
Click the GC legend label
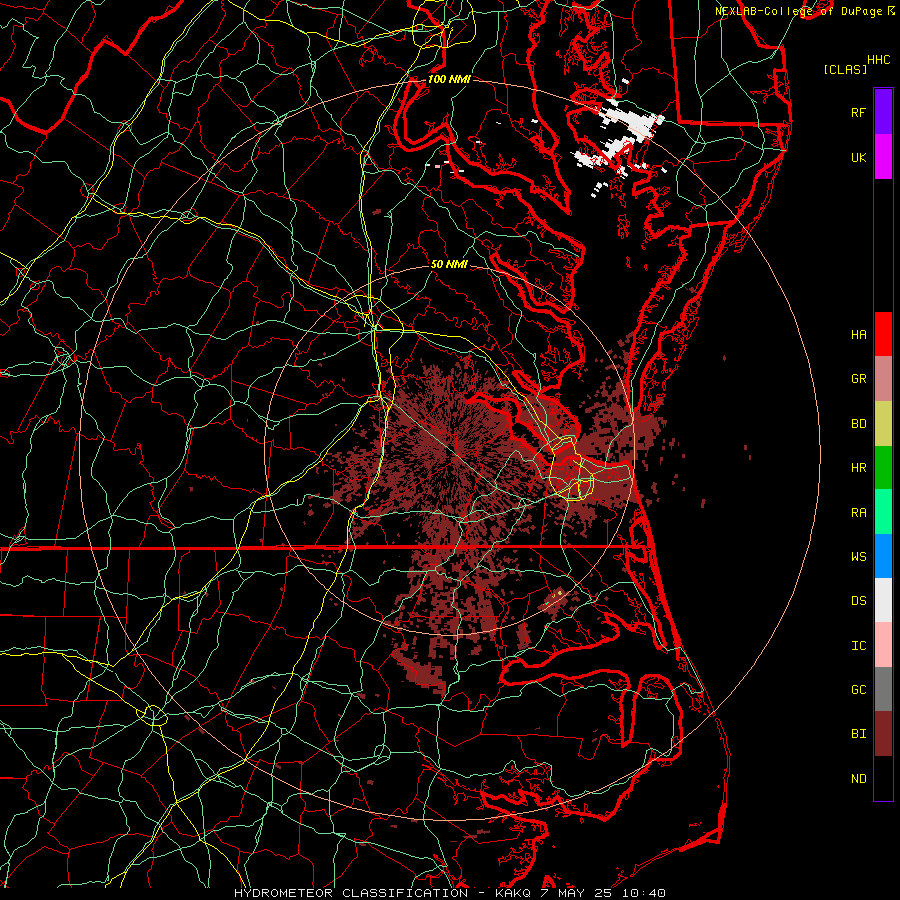[859, 689]
